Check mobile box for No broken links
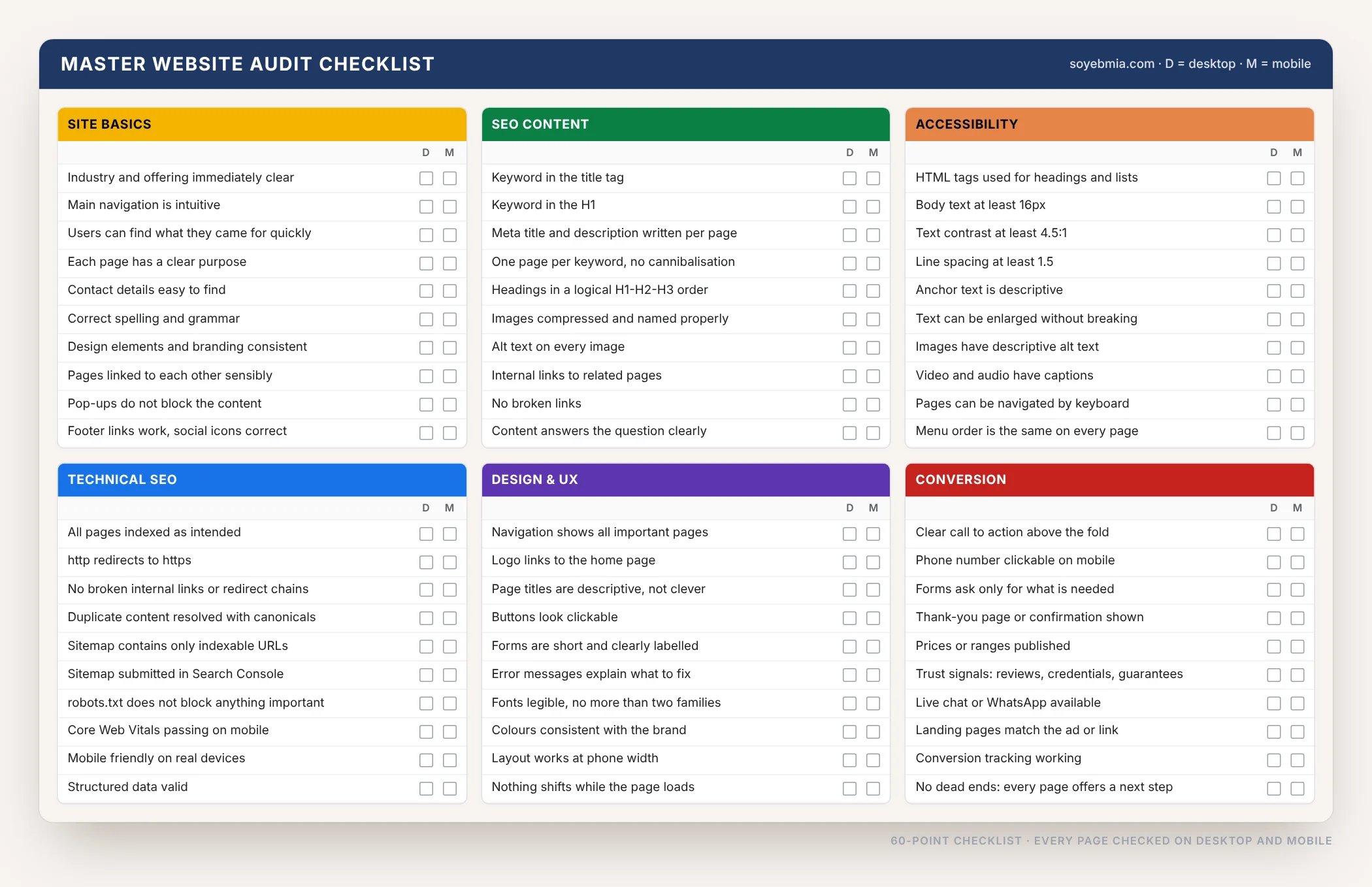The image size is (1372, 887). point(873,404)
